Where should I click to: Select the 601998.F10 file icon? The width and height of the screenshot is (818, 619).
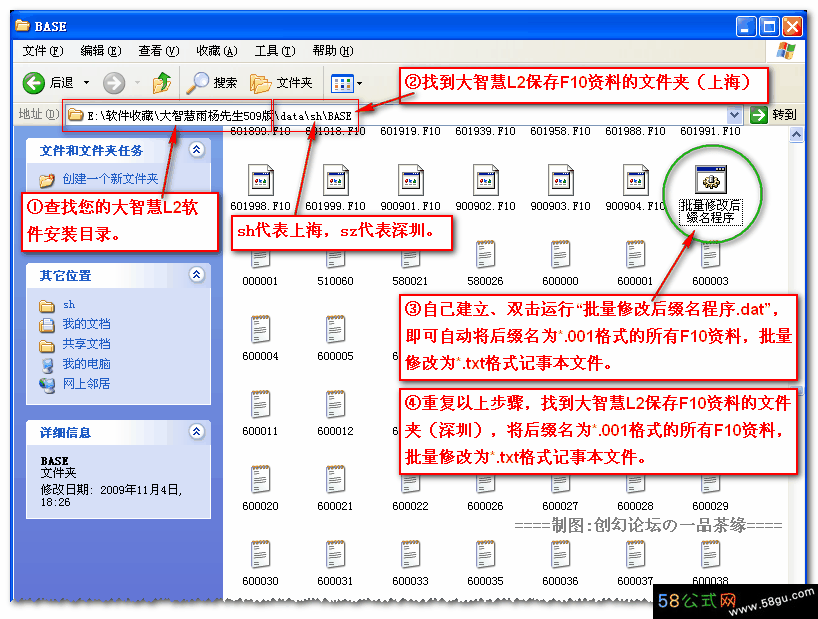260,180
